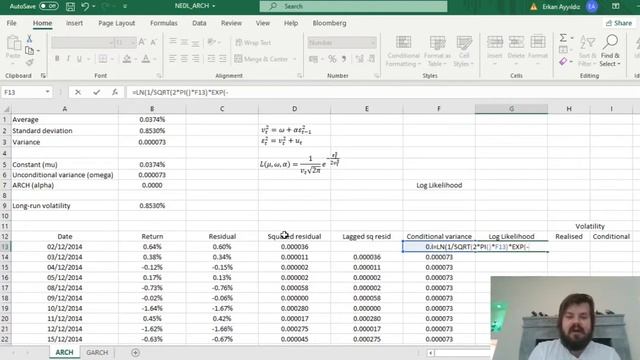Switch to the Page Layout tab
The width and height of the screenshot is (640, 360).
pos(116,23)
